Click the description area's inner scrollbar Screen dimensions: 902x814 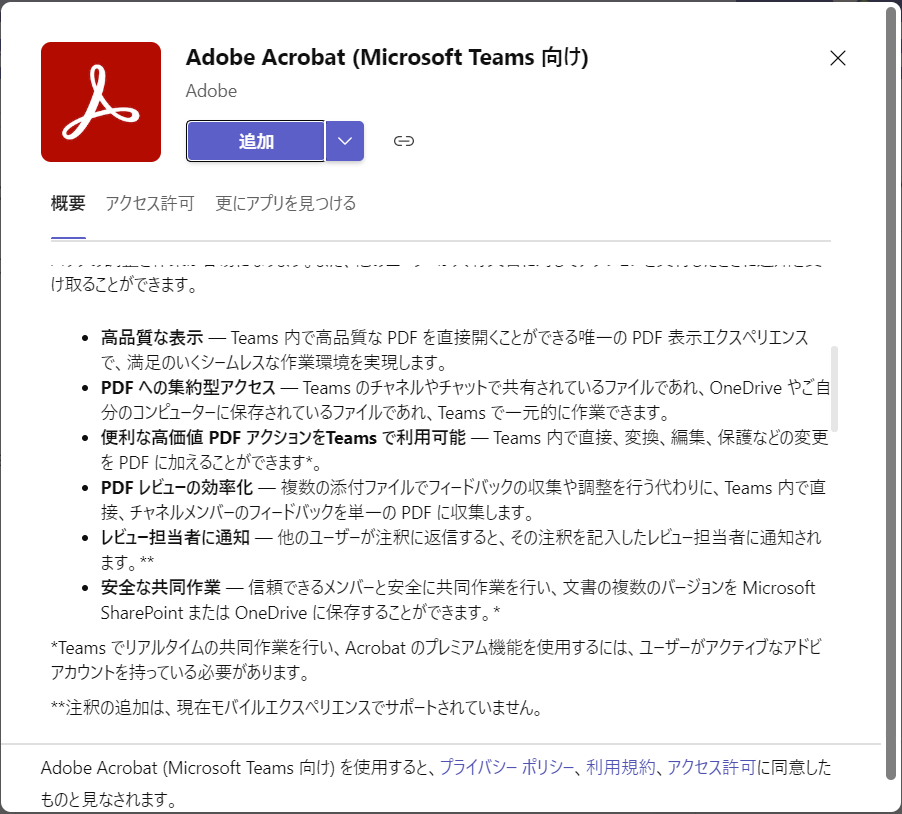click(834, 388)
